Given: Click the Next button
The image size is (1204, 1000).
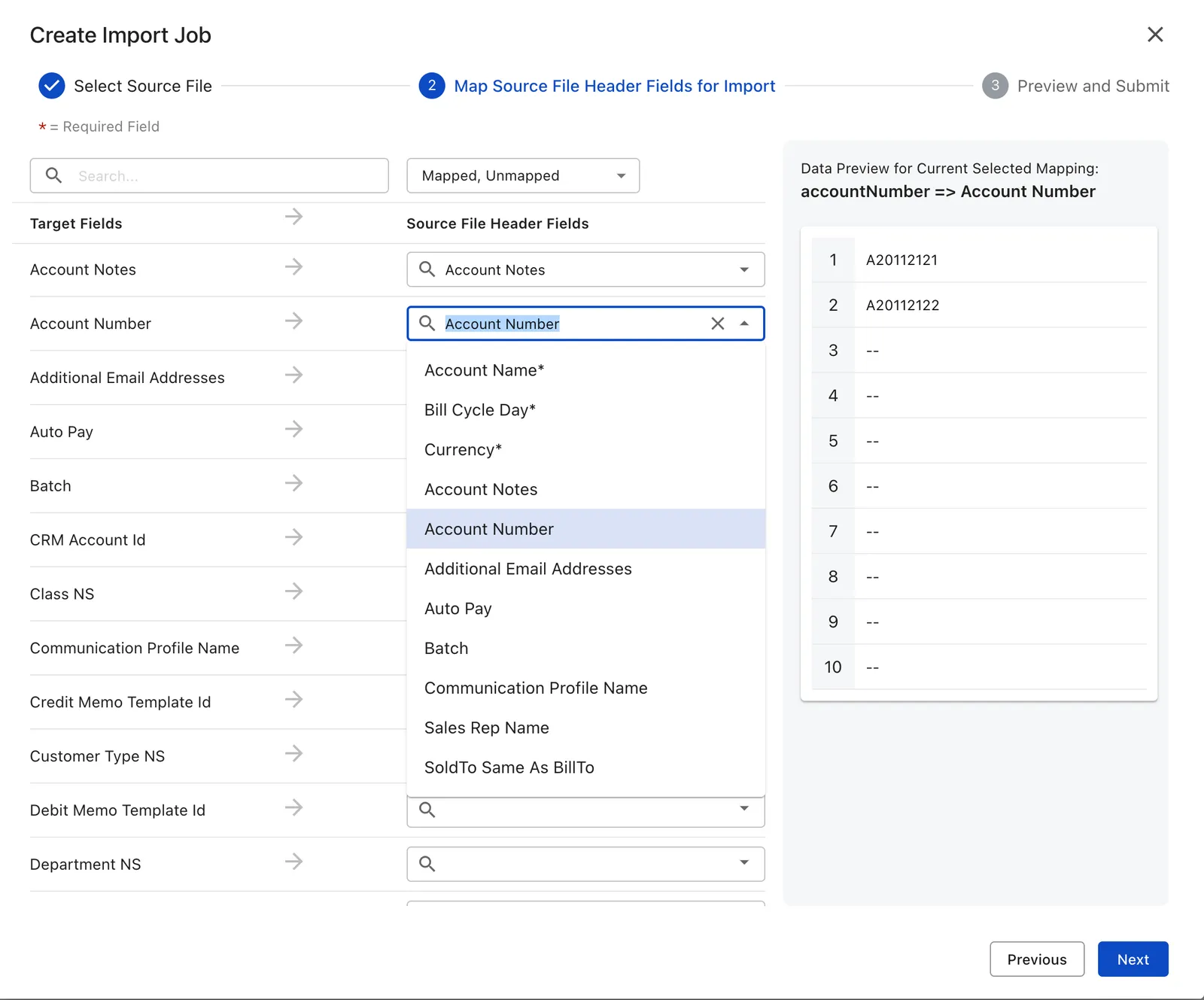Looking at the screenshot, I should (x=1133, y=959).
